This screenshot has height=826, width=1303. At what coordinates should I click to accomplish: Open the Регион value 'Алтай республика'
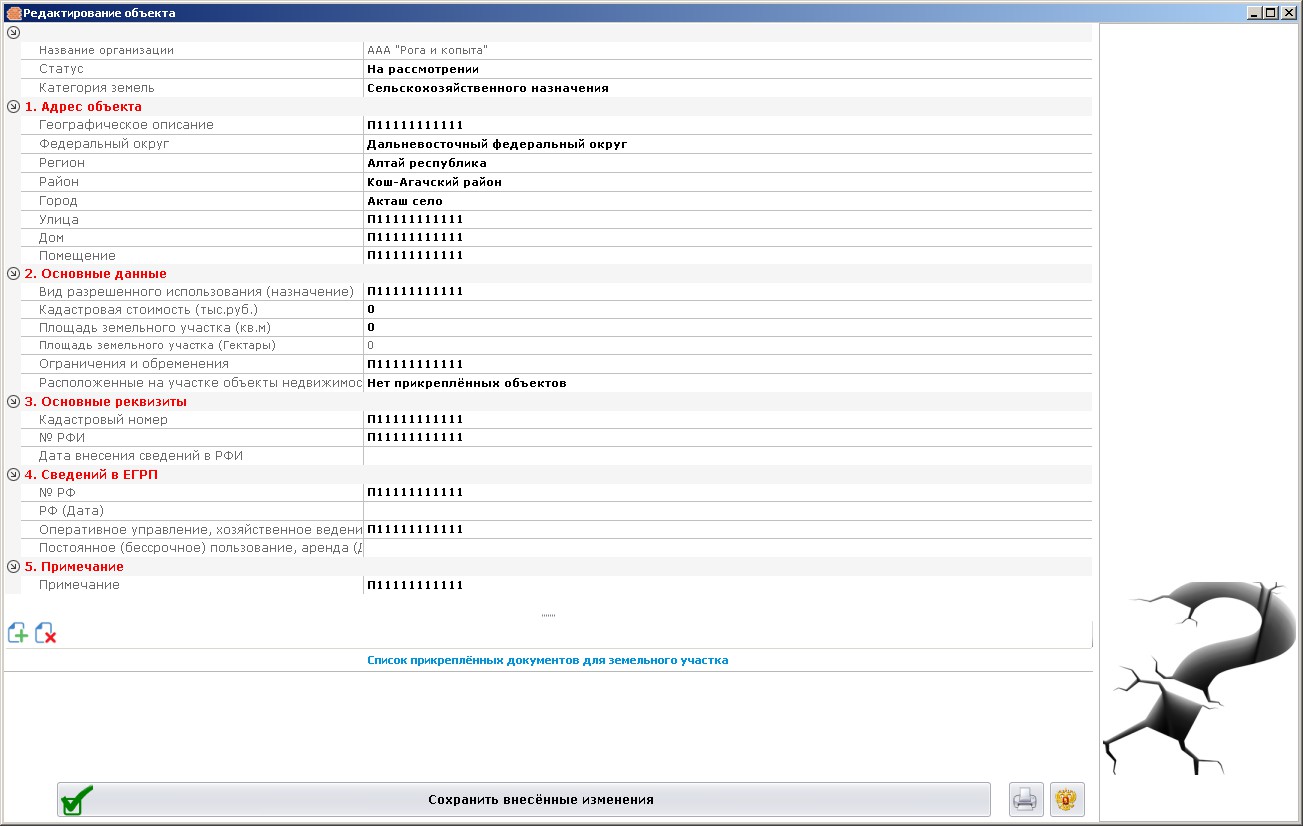tap(728, 163)
